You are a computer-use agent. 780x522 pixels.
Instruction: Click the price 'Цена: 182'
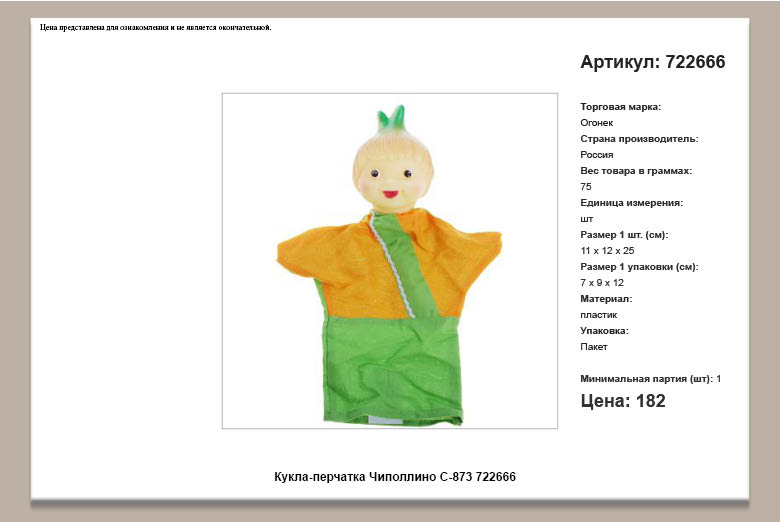pos(622,401)
